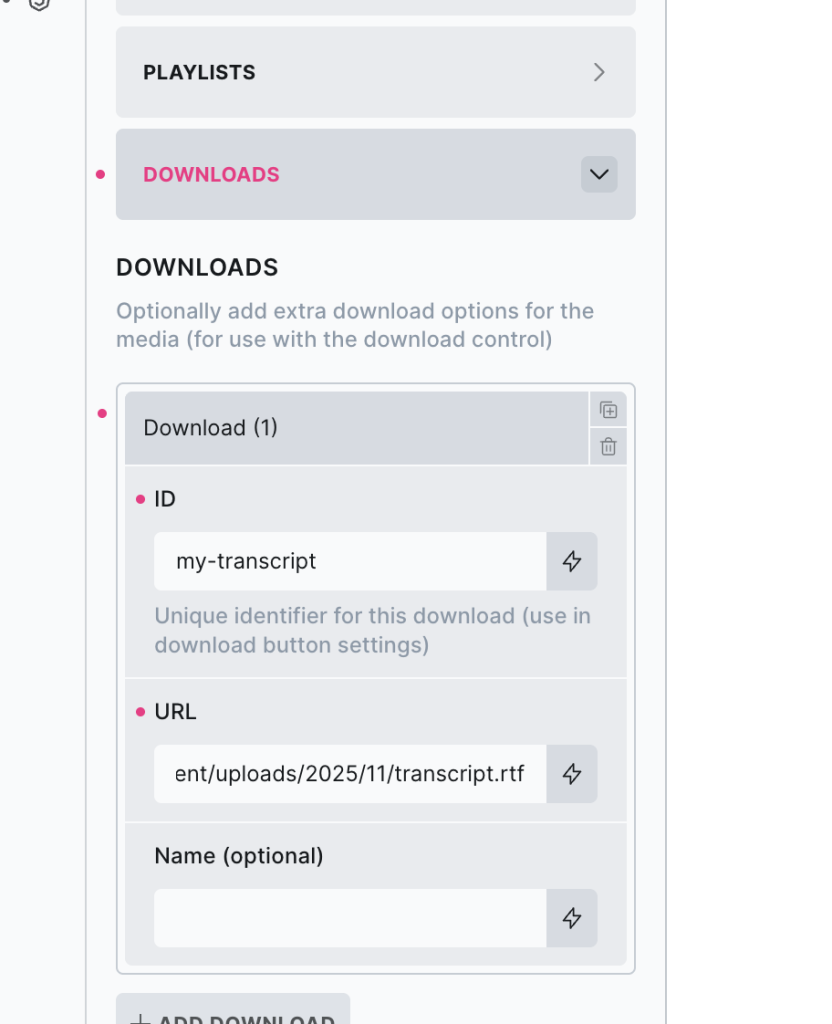Open dynamic tags for the URL field
The width and height of the screenshot is (832, 1024).
pyautogui.click(x=571, y=774)
